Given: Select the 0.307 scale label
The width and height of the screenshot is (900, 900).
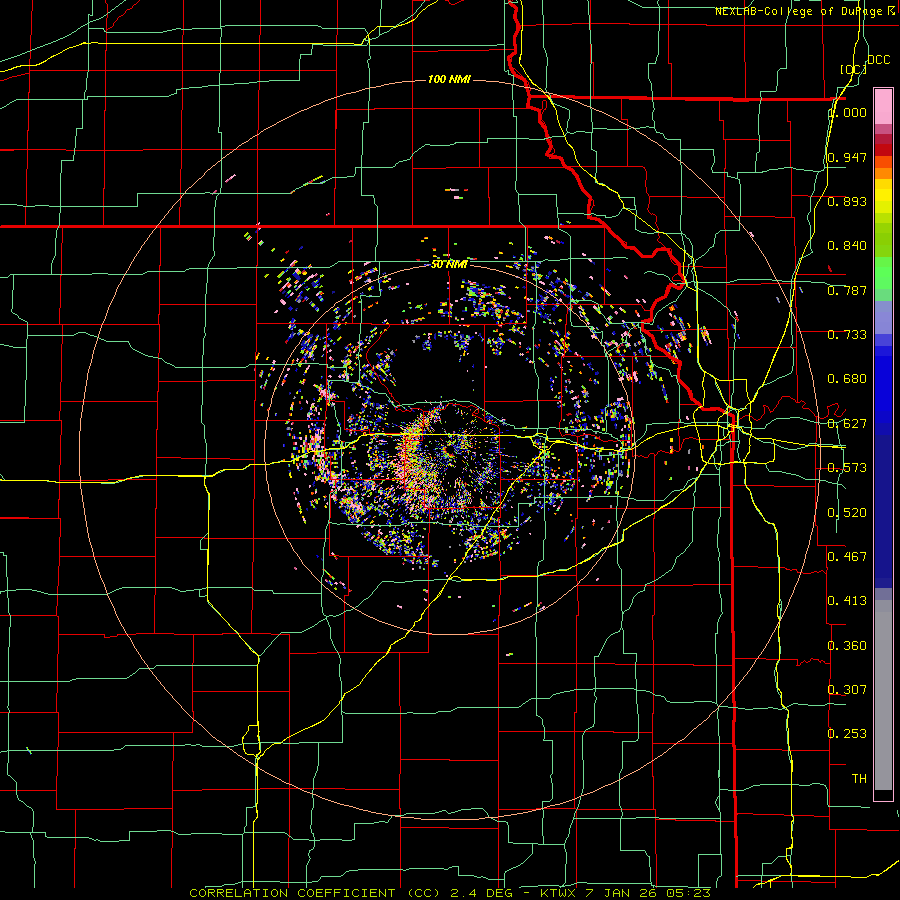Looking at the screenshot, I should [847, 689].
